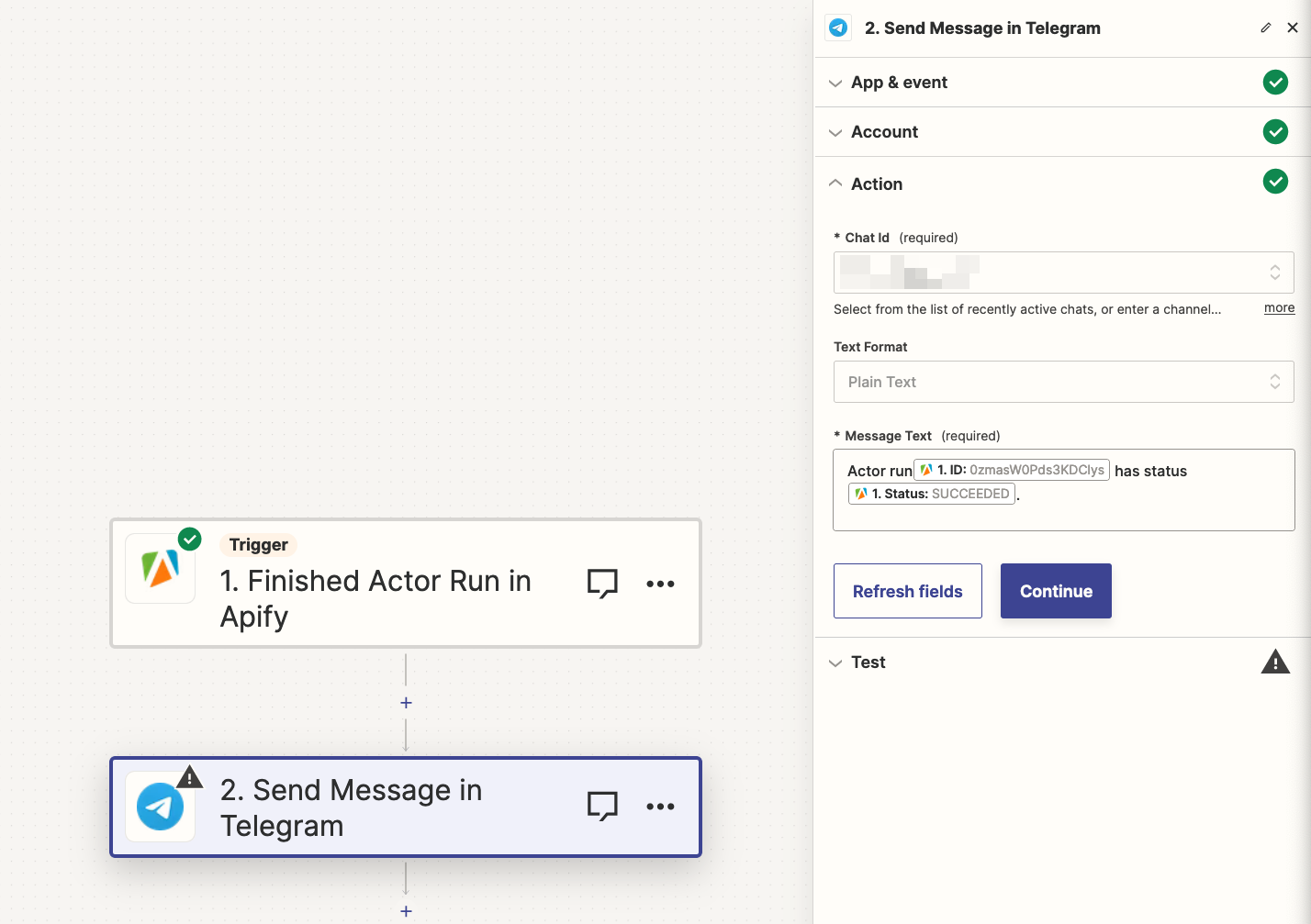Click the warning icon beside Test section
Image resolution: width=1311 pixels, height=924 pixels.
pyautogui.click(x=1275, y=662)
